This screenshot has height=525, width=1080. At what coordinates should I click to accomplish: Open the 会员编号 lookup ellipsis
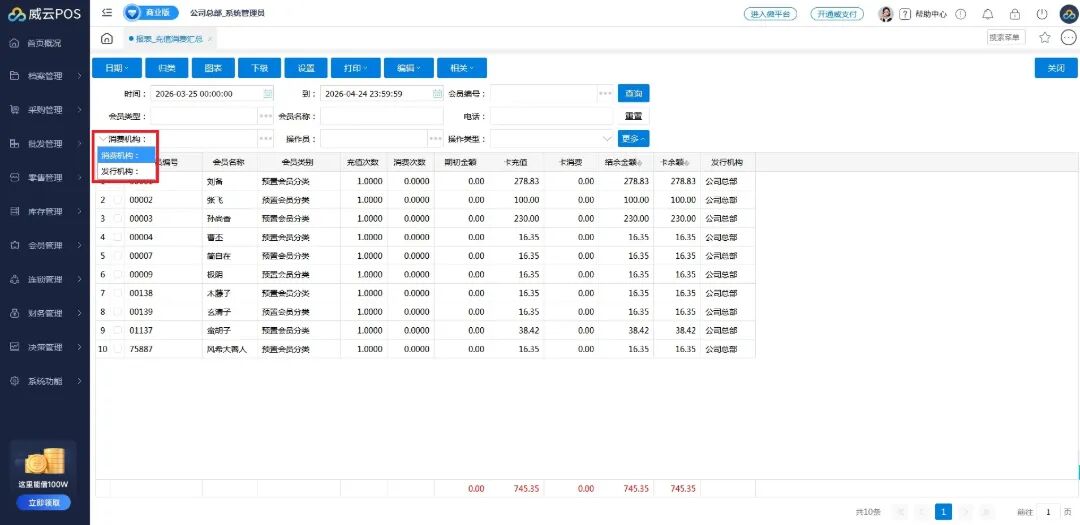(605, 94)
